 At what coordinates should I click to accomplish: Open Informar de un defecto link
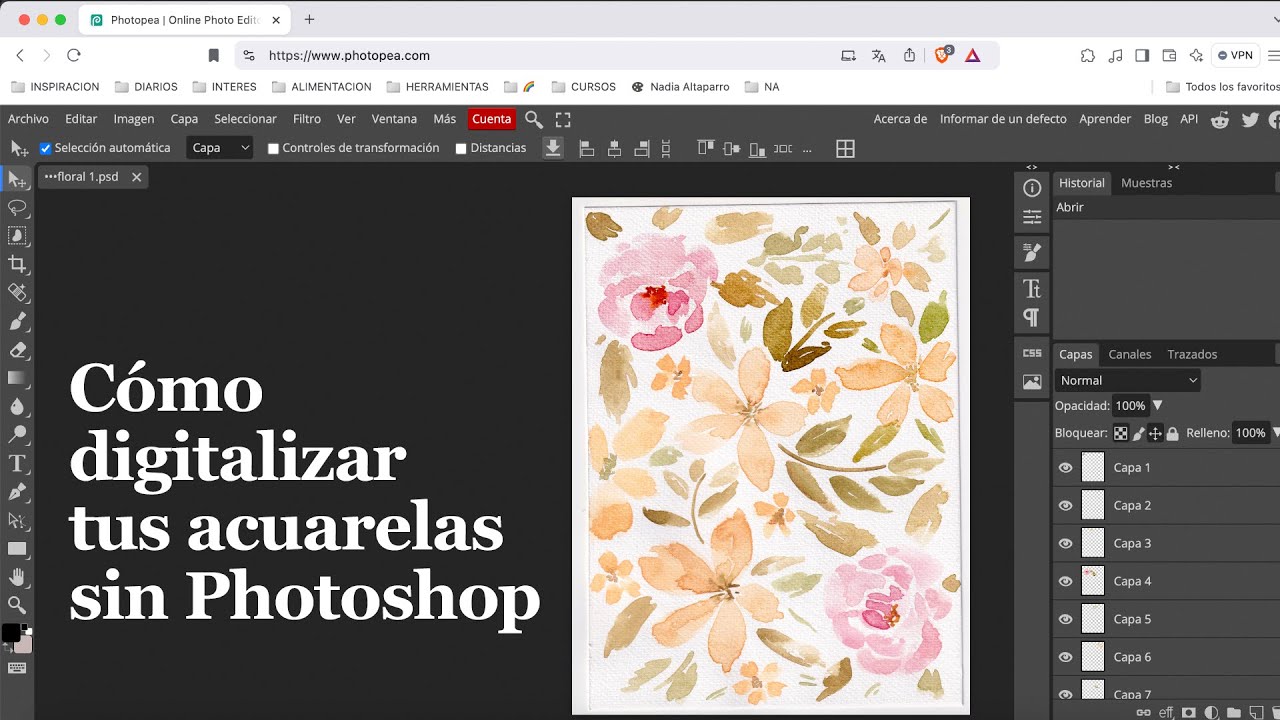tap(1003, 119)
